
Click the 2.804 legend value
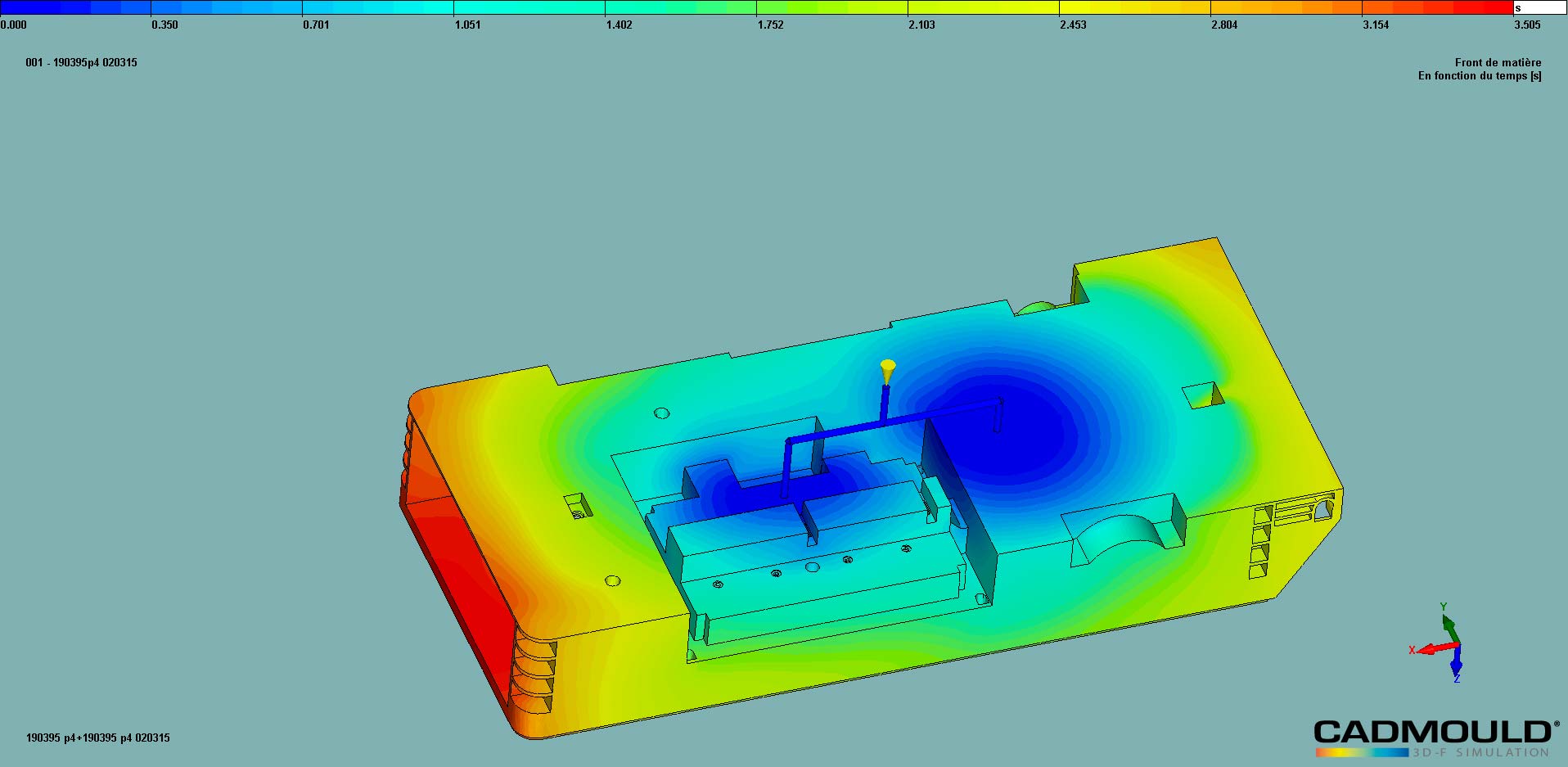[x=1224, y=25]
